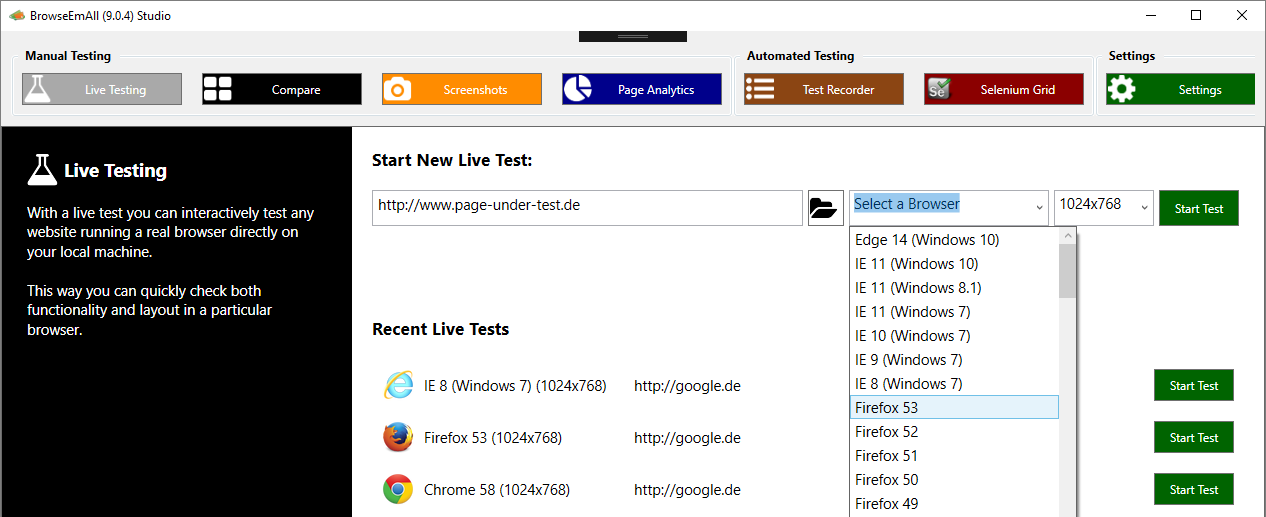Image resolution: width=1266 pixels, height=517 pixels.
Task: Start the recent Firefox 53 test
Action: click(1194, 437)
